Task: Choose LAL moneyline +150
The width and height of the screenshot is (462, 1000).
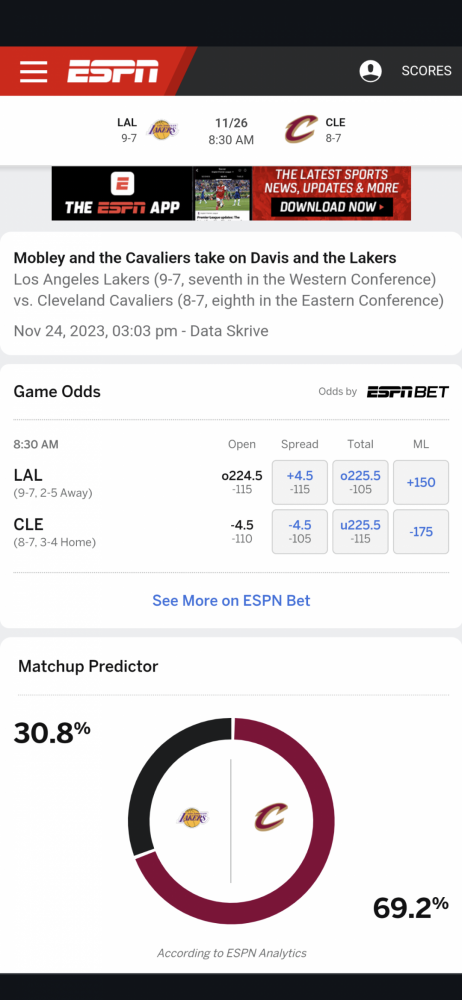Action: 421,482
